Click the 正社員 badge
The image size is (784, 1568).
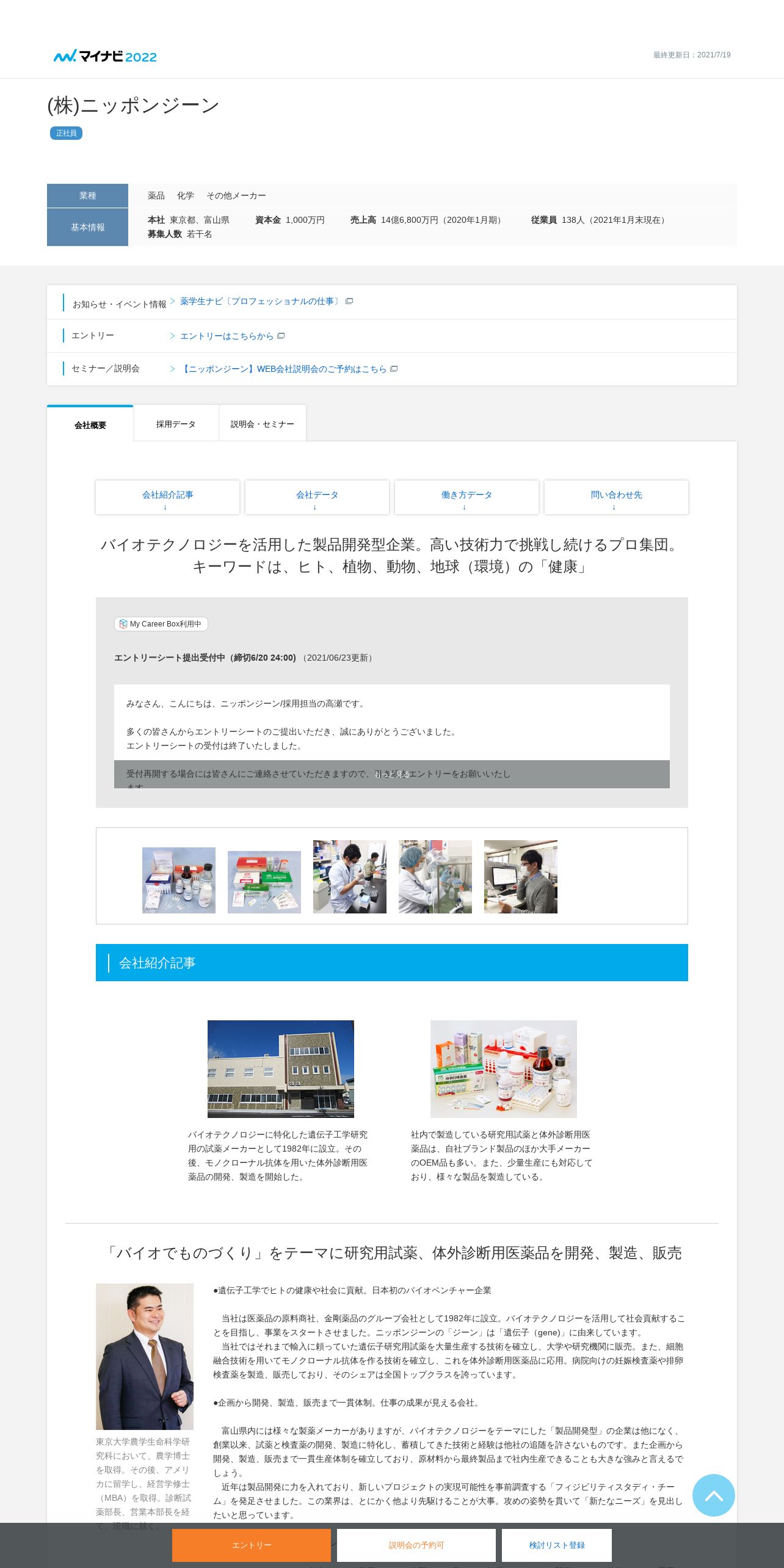point(66,133)
